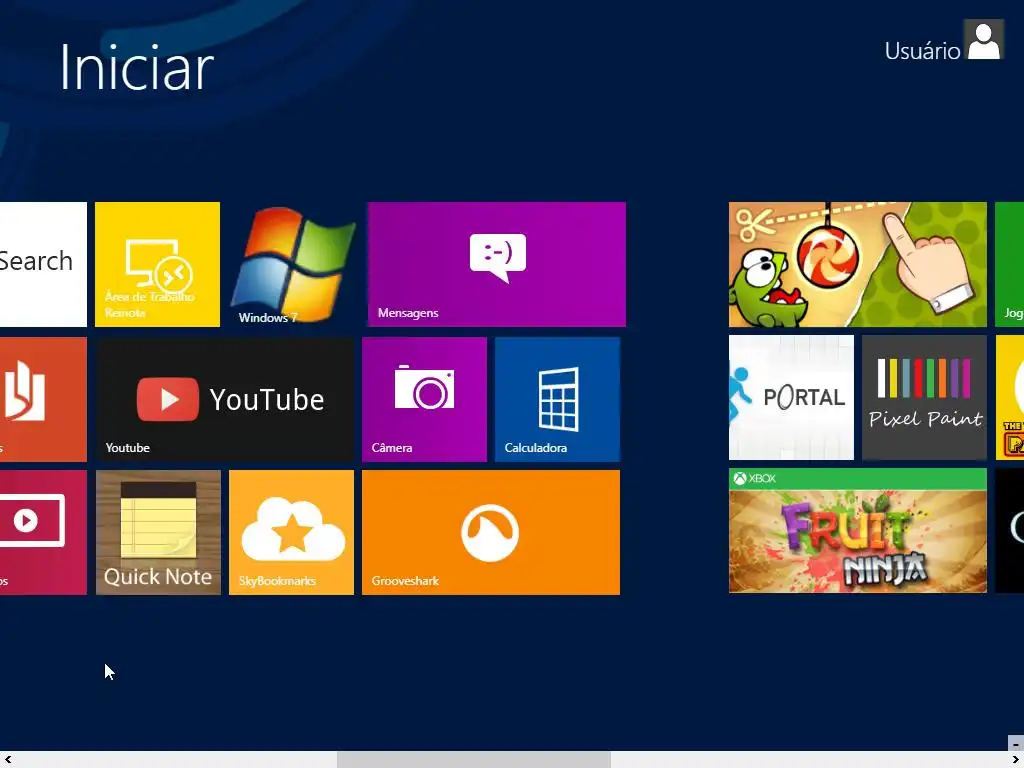Launch Área de Trabalho Remota tile
The image size is (1024, 768).
157,264
